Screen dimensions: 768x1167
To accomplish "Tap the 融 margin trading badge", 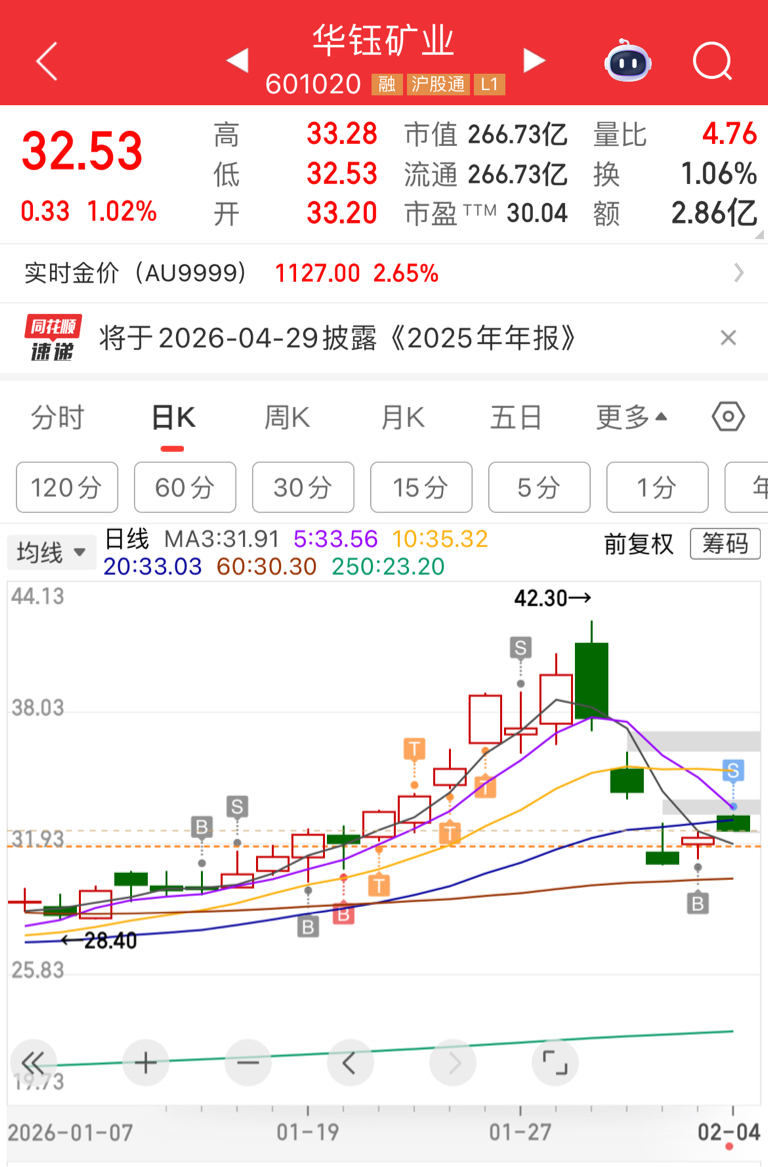I will (x=386, y=84).
